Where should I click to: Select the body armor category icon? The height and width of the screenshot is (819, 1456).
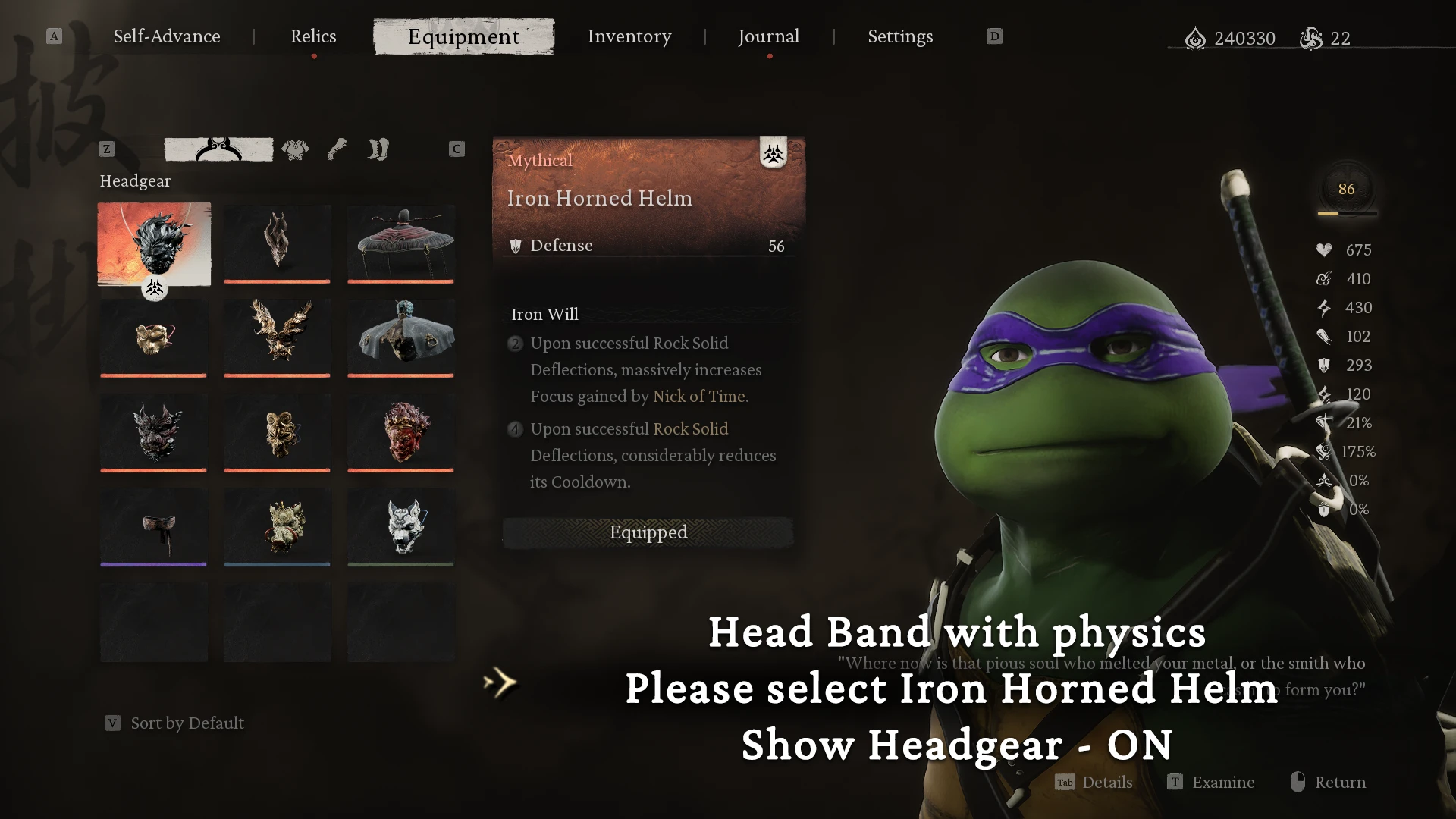[295, 149]
